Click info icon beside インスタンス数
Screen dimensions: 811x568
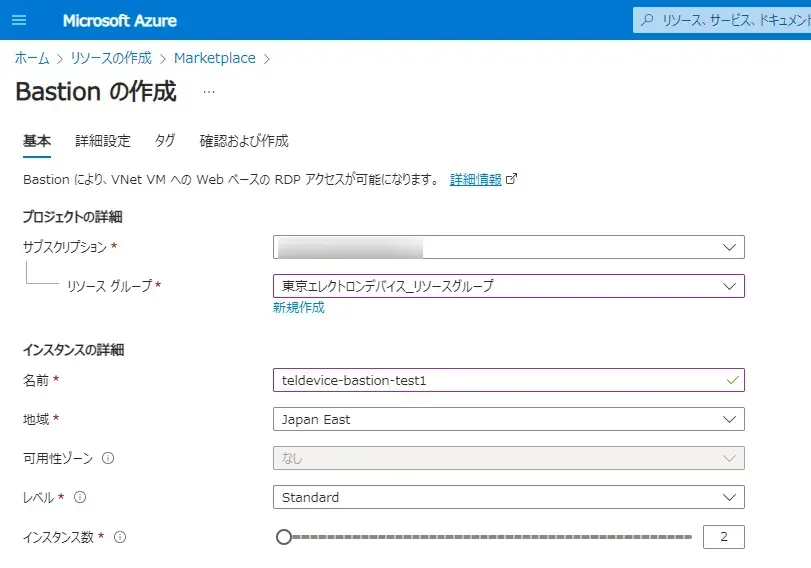coord(120,537)
